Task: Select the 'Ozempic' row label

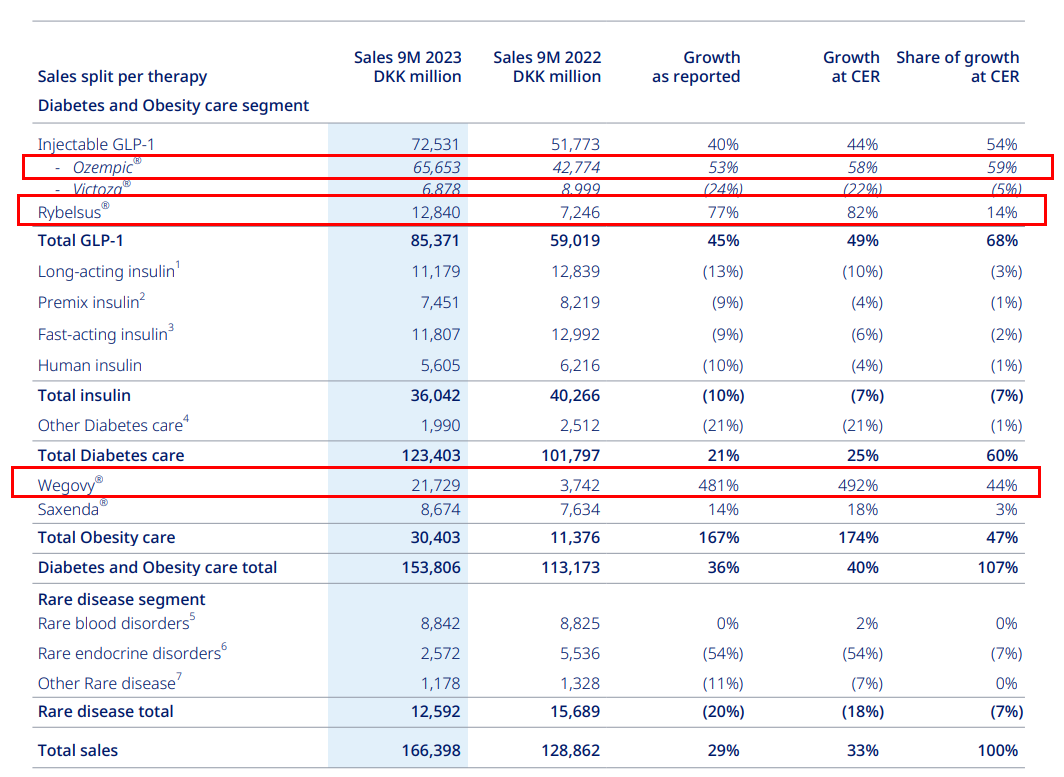Action: click(x=106, y=167)
